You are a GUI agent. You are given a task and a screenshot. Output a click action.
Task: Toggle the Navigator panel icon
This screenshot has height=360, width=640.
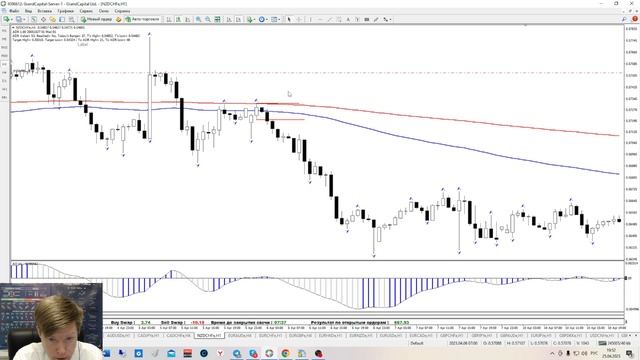coord(53,19)
